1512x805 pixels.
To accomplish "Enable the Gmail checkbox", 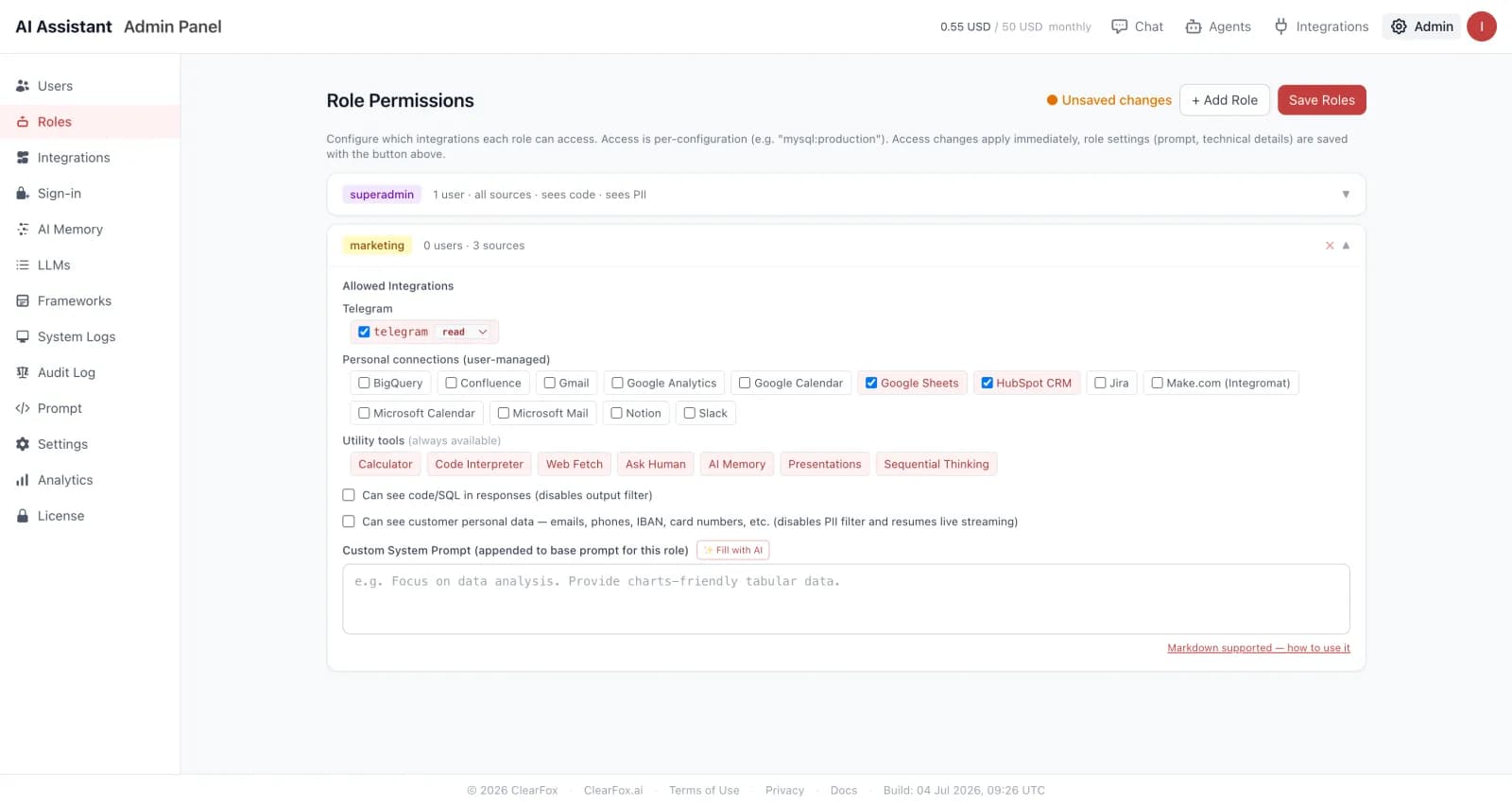I will [549, 383].
